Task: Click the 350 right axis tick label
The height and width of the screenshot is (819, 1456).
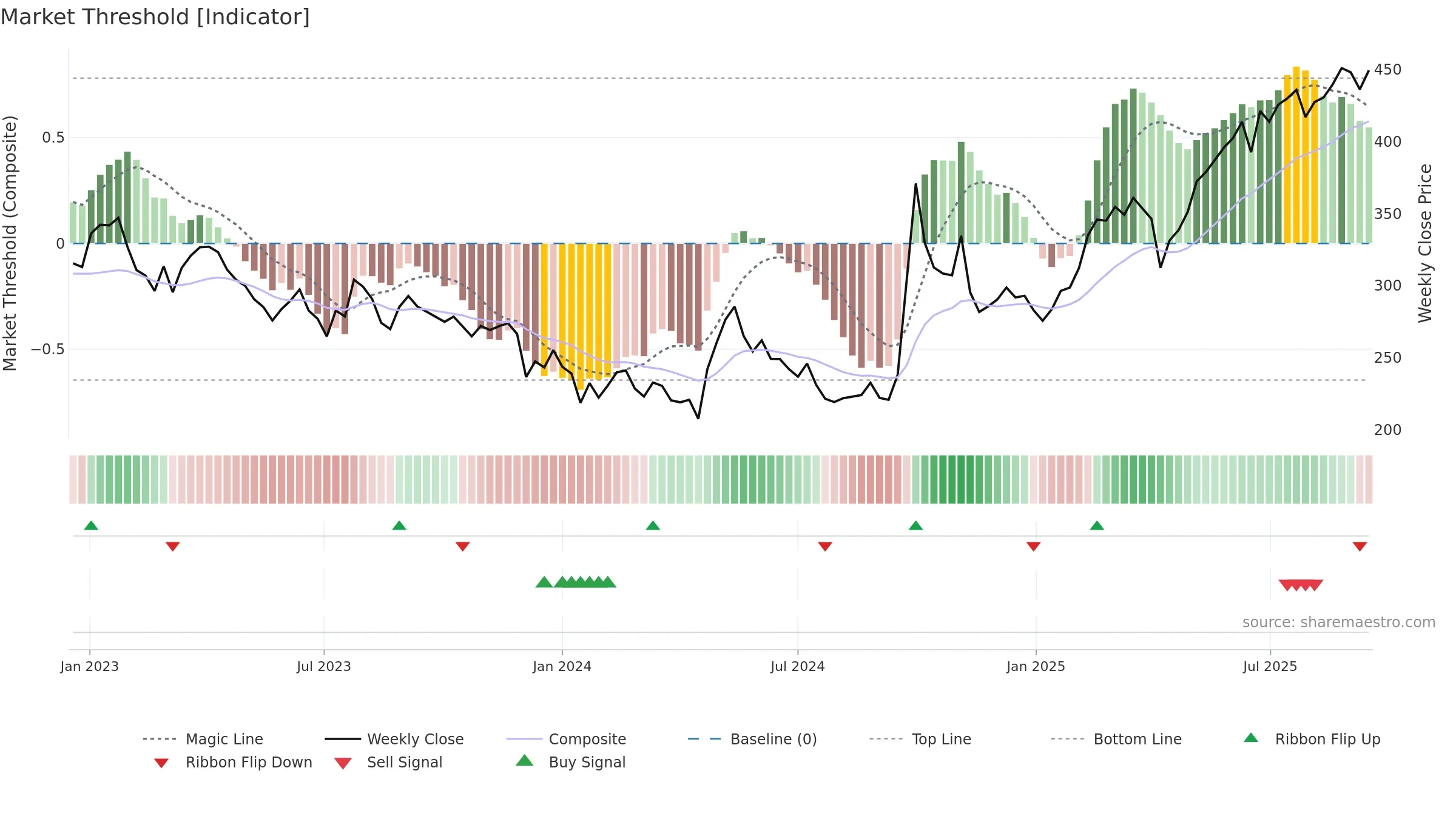Action: [x=1388, y=214]
